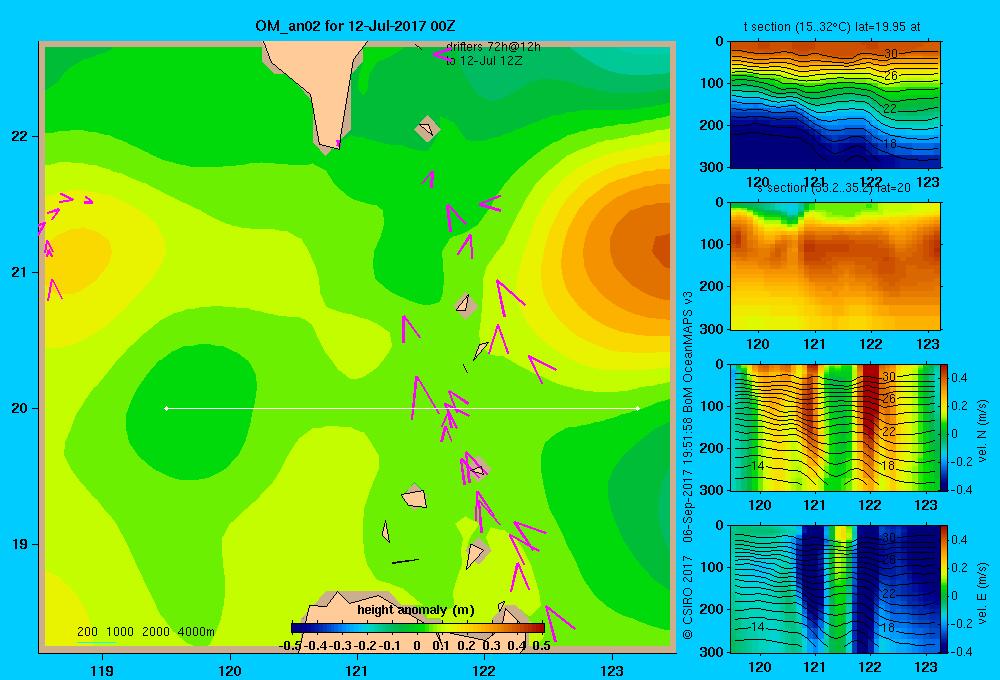
Task: Click the 'to 12-Jul 12Z' legend line
Action: click(x=484, y=61)
